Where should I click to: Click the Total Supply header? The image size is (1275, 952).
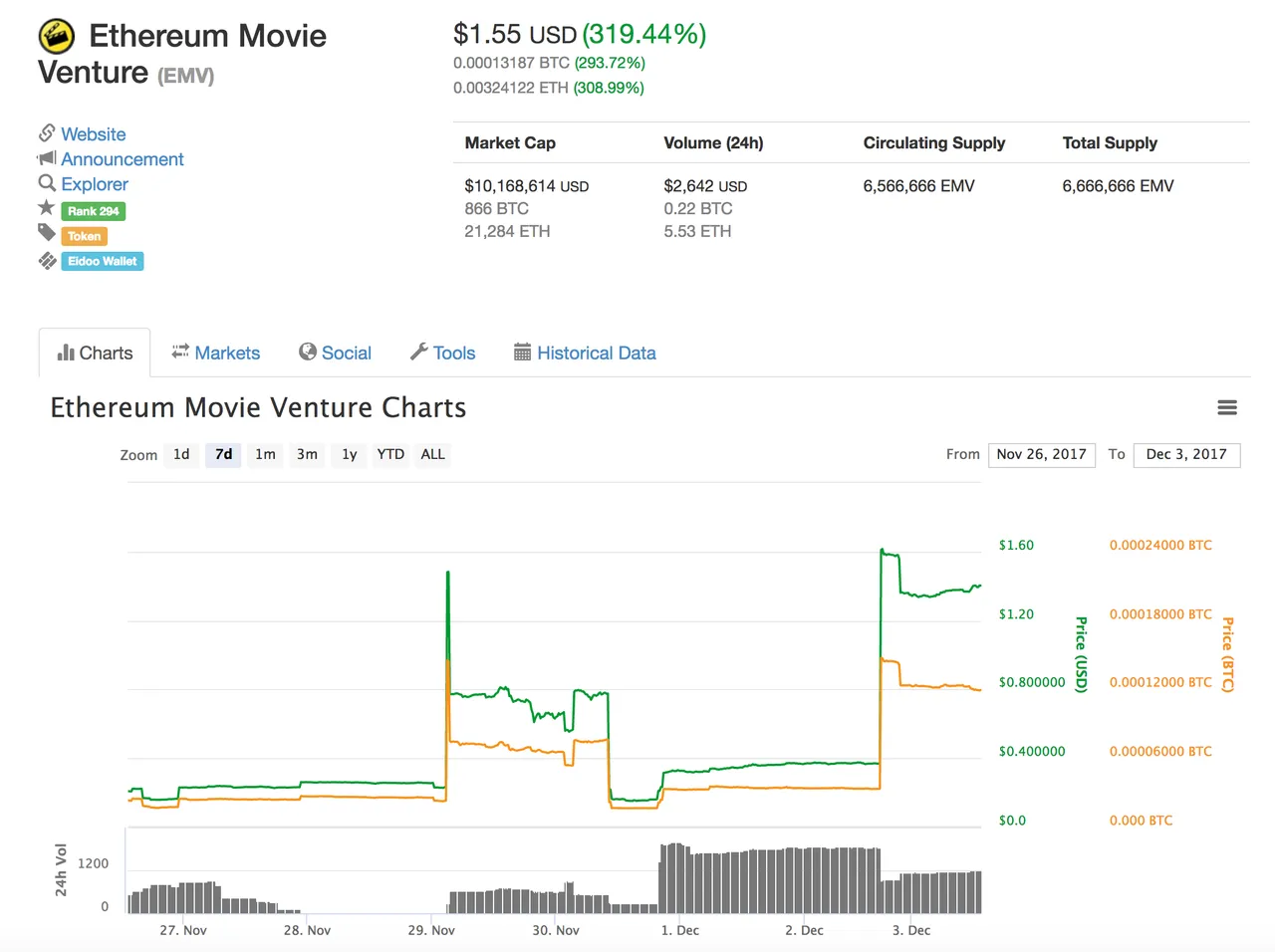1110,143
